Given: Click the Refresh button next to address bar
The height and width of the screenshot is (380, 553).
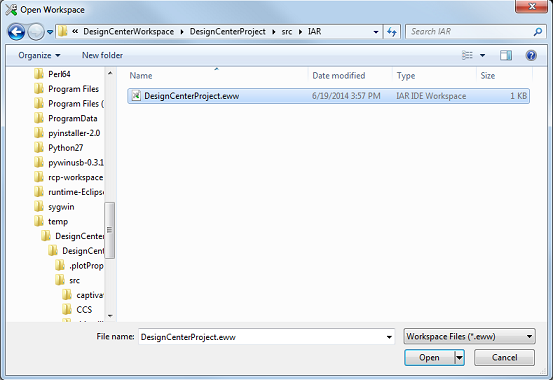Looking at the screenshot, I should click(392, 32).
